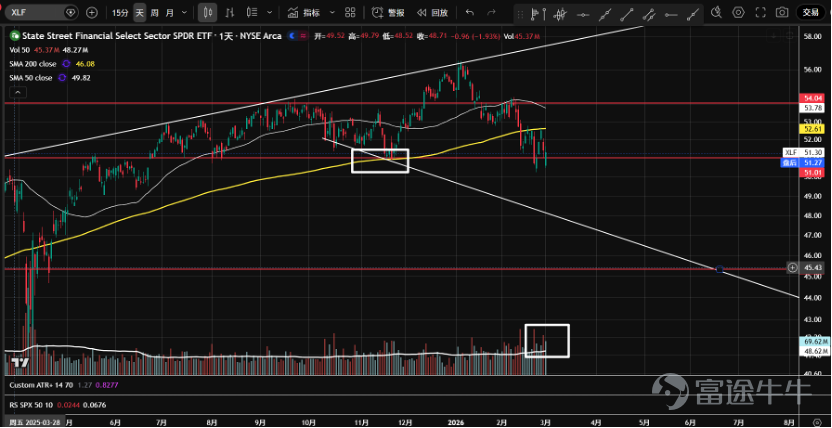Expand the 指标 indicators dropdown arrow
The height and width of the screenshot is (428, 832).
(x=332, y=12)
